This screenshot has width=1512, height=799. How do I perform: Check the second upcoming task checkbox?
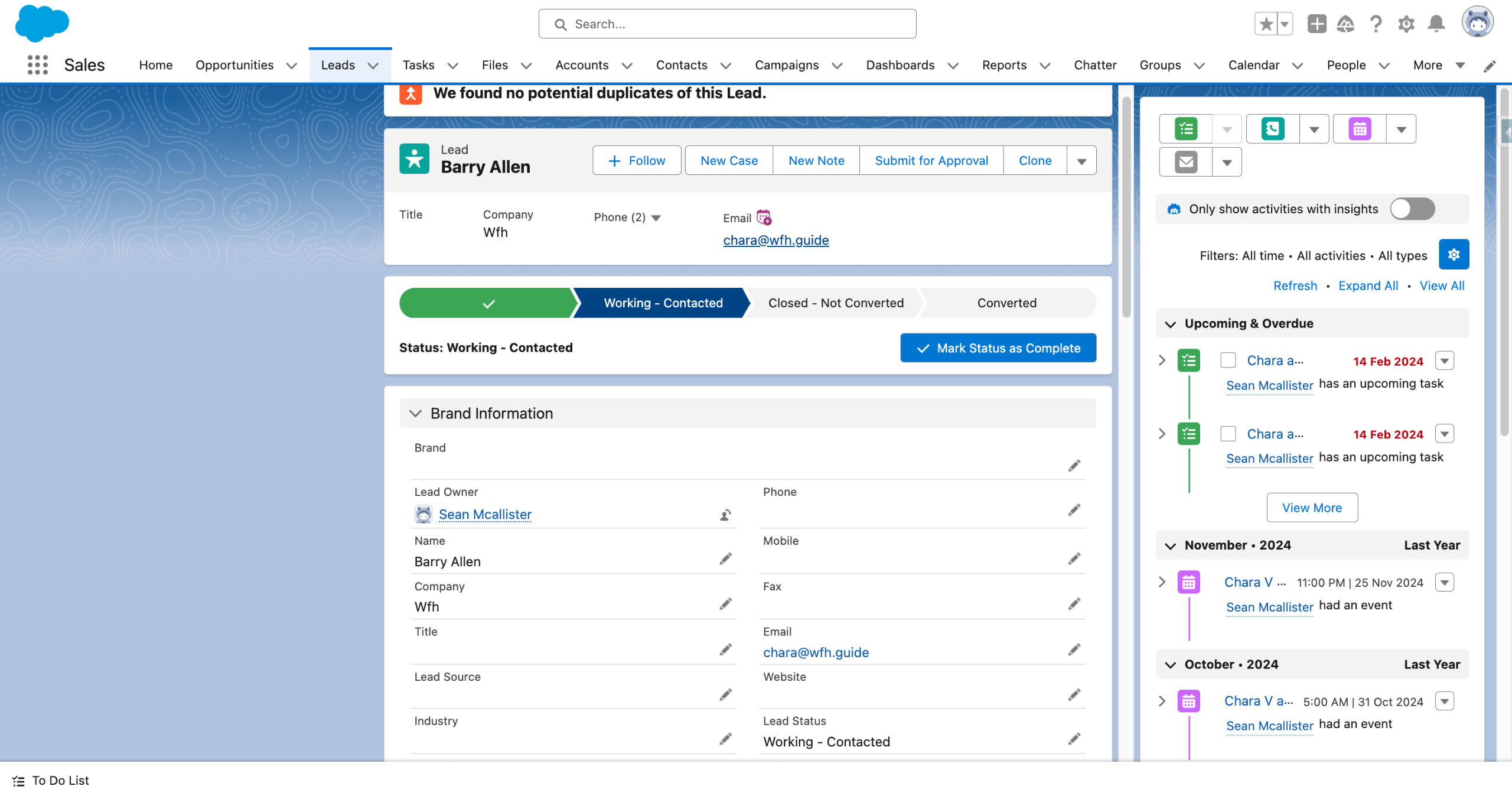coord(1228,434)
